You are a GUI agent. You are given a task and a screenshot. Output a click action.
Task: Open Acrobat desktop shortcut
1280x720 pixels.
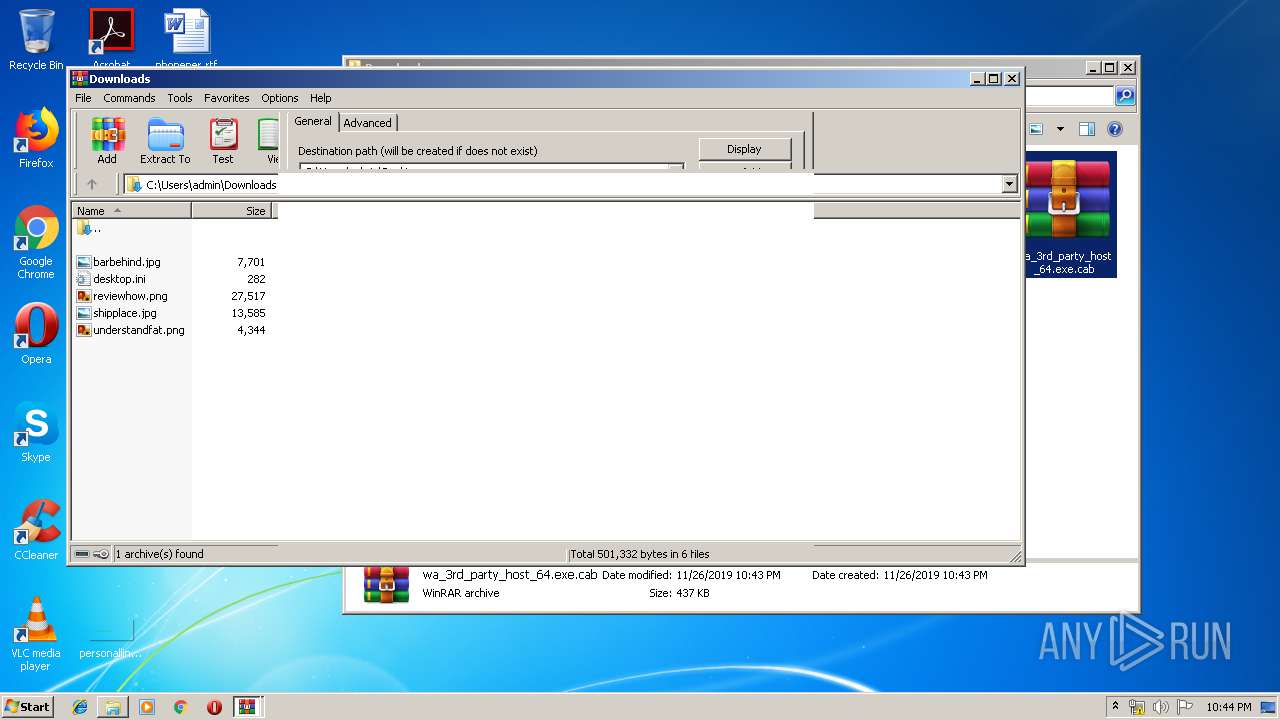click(111, 40)
